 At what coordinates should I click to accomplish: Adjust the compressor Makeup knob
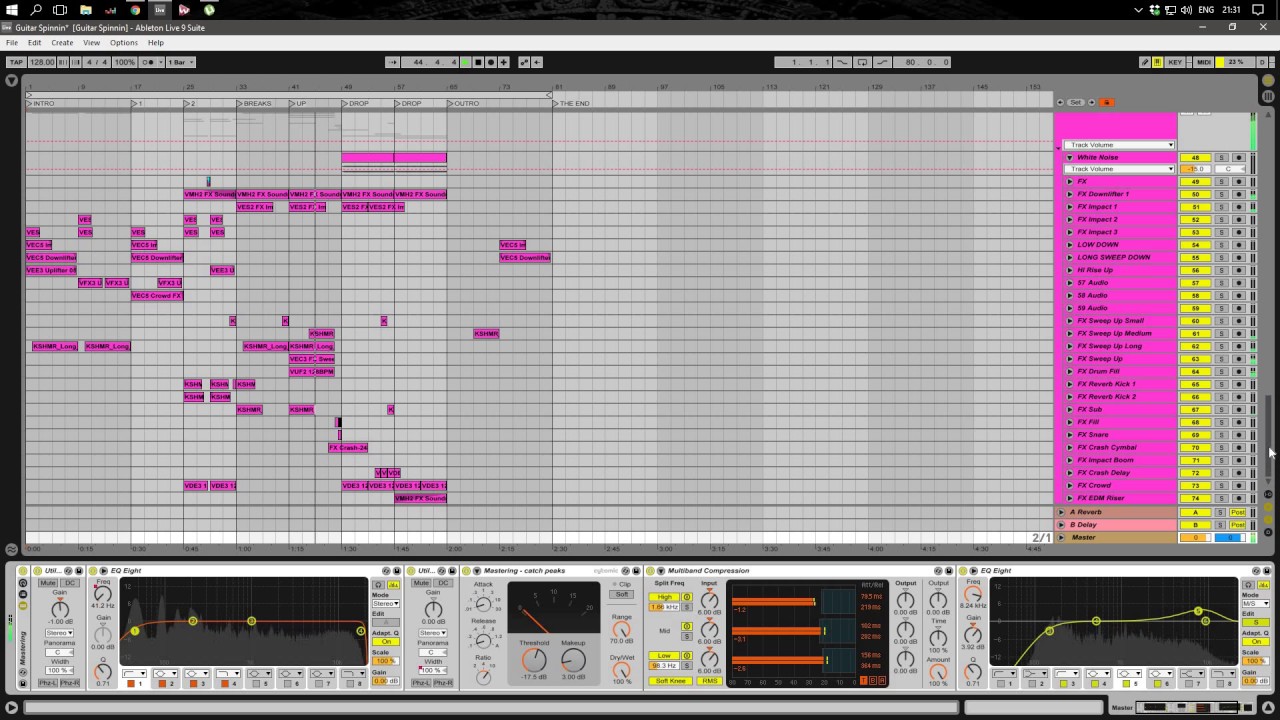(573, 660)
